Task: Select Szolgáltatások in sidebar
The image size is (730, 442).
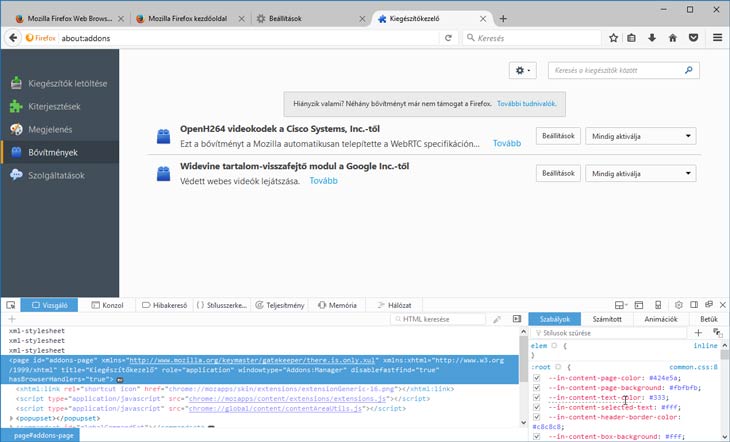Action: (x=60, y=175)
